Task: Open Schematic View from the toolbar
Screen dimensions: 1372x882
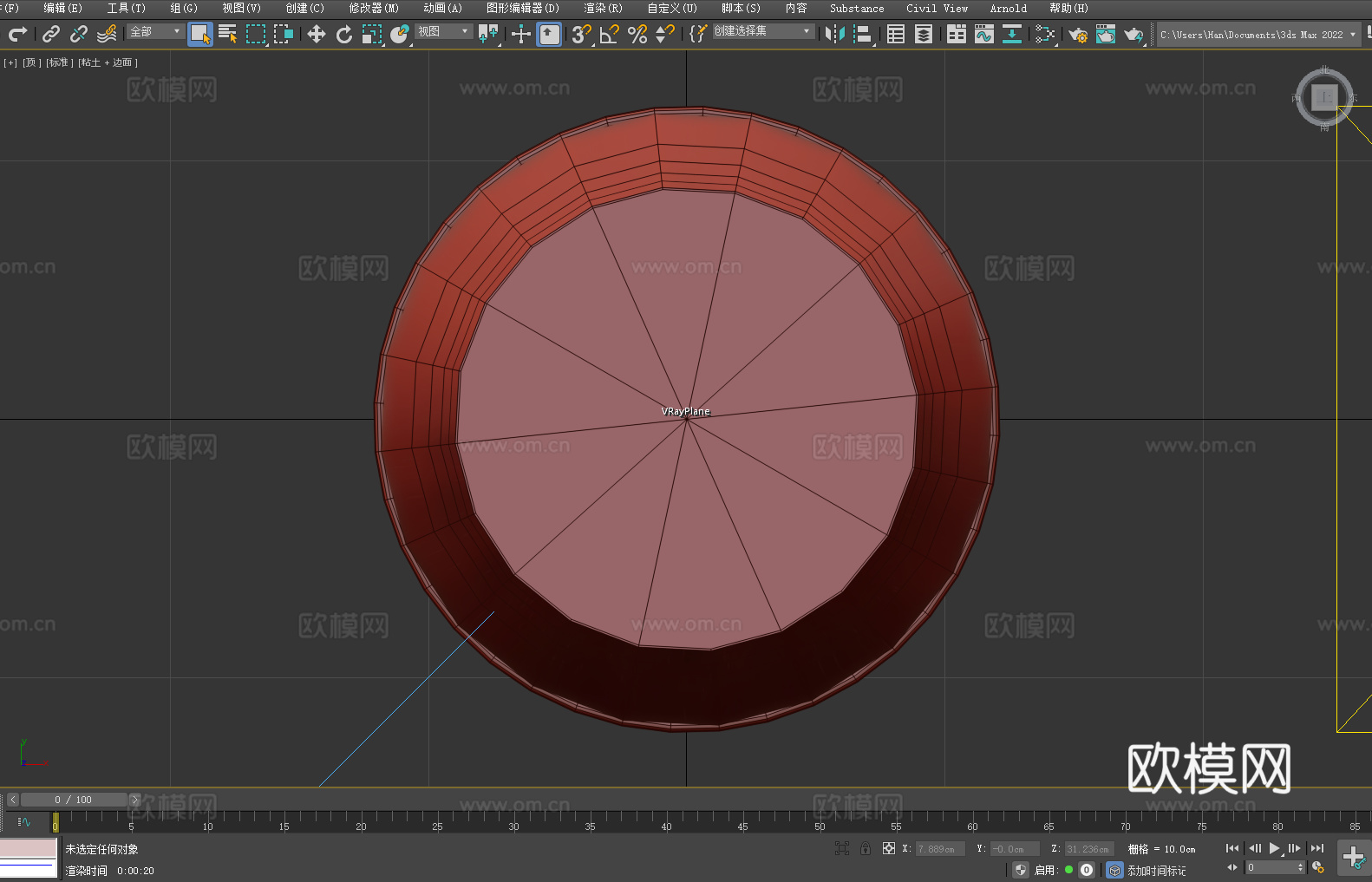Action: click(1011, 35)
